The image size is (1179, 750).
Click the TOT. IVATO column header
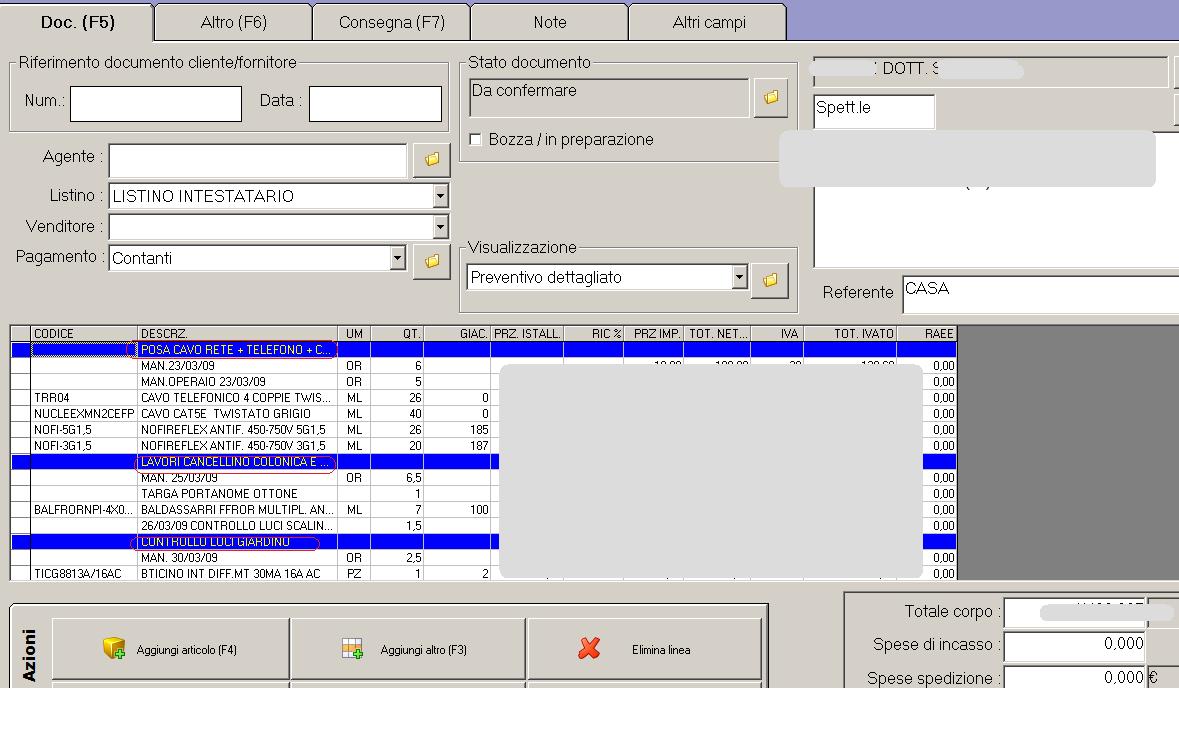850,333
